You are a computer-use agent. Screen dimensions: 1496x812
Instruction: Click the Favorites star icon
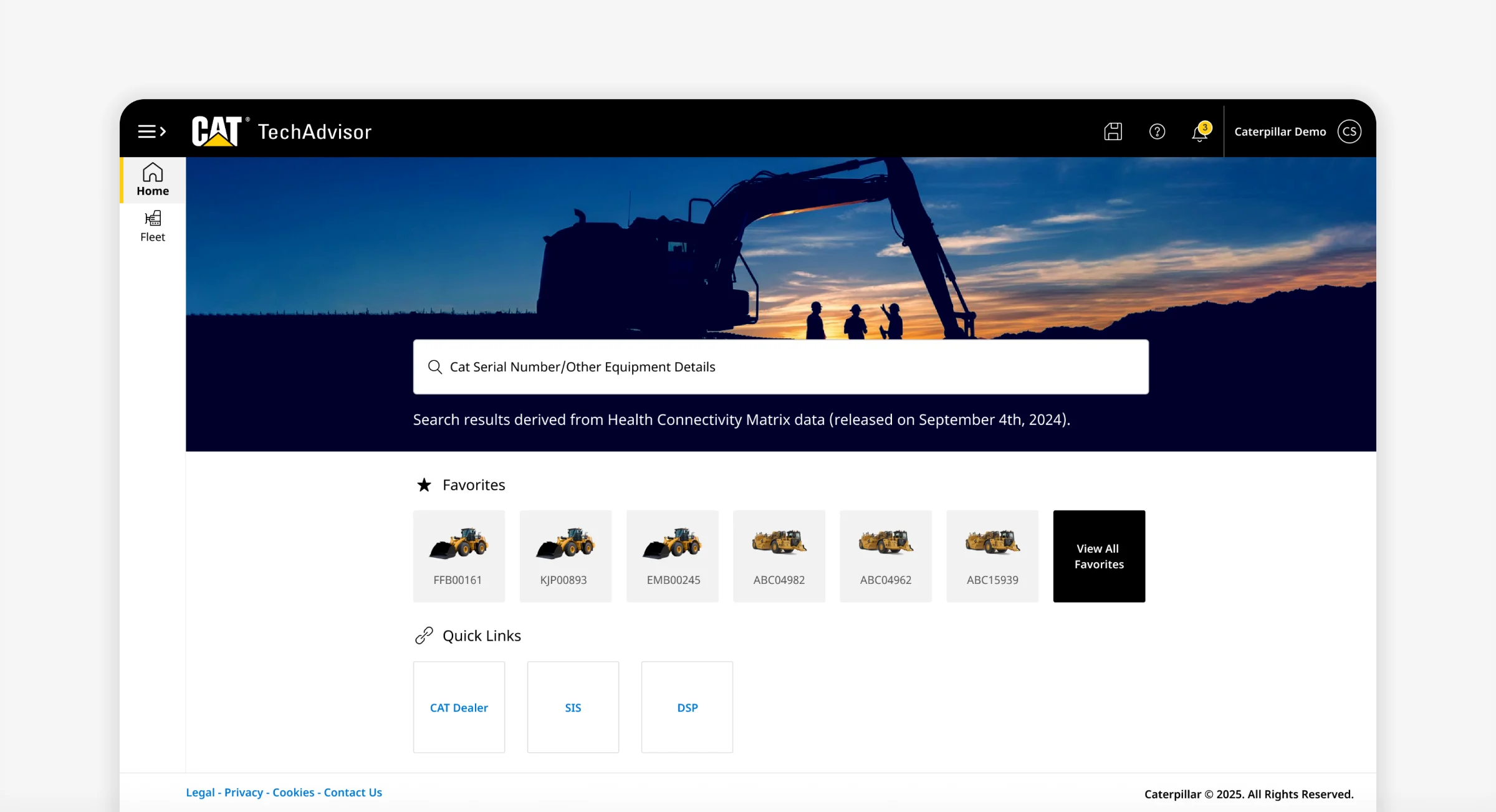point(424,485)
